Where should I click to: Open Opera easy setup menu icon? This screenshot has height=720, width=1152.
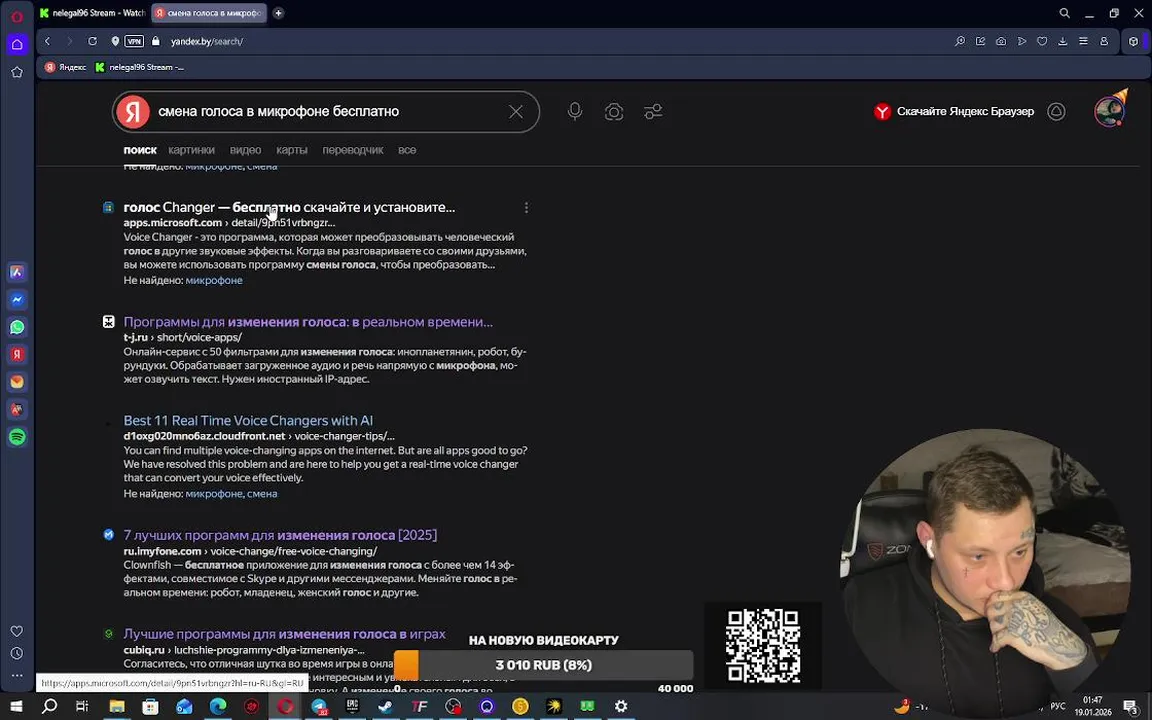point(1083,42)
